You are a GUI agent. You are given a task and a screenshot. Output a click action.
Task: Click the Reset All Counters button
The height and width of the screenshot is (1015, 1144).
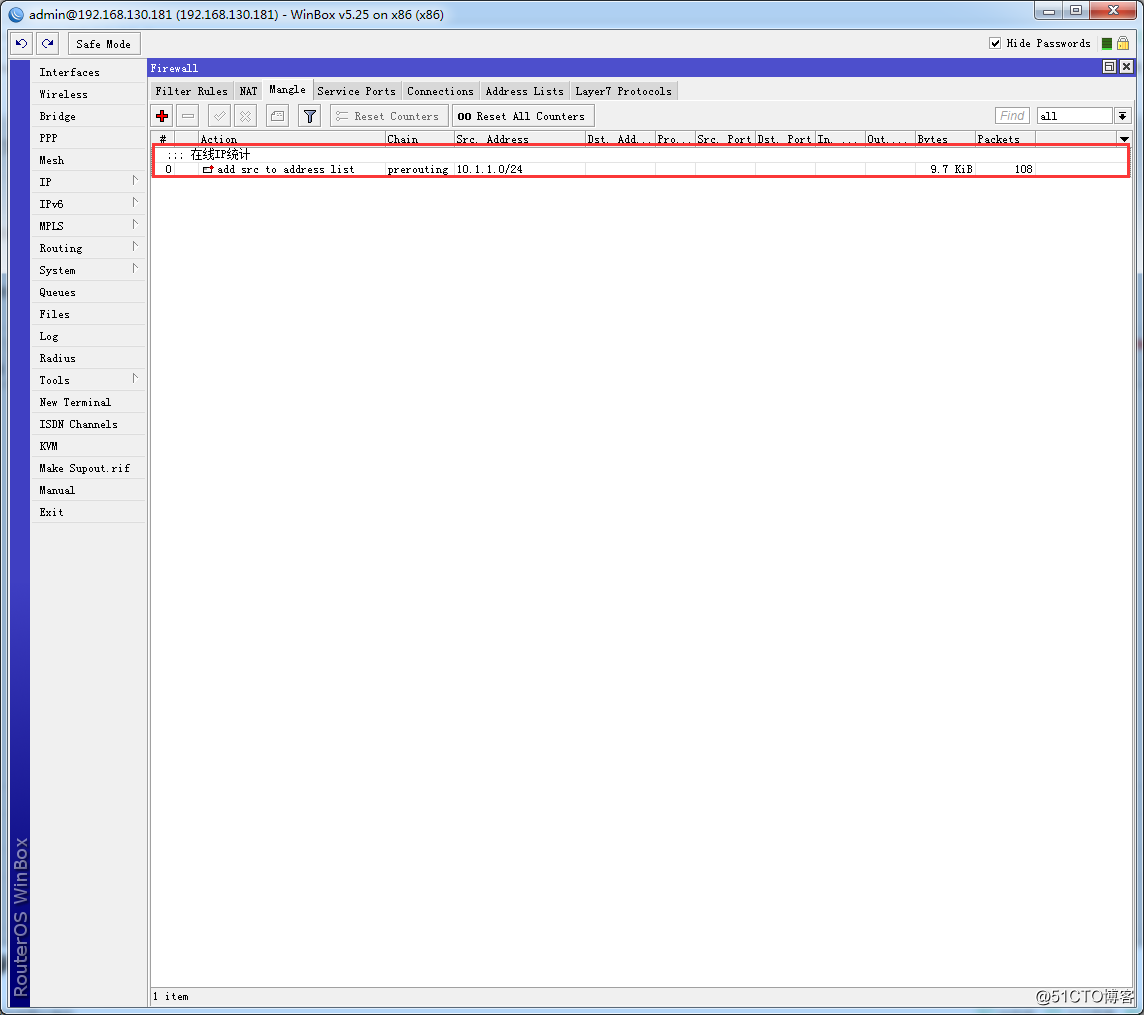coord(522,116)
